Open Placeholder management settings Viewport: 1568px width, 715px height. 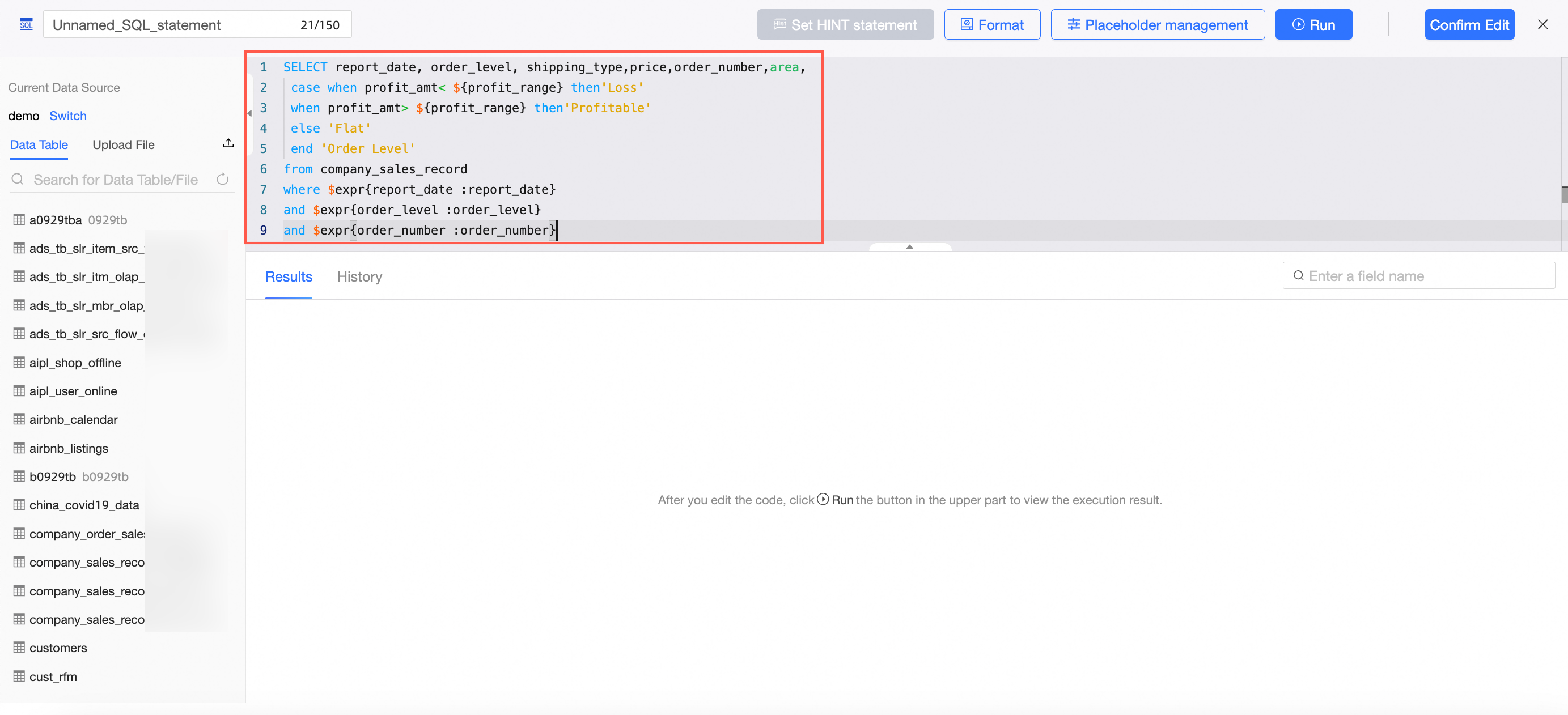[x=1157, y=25]
